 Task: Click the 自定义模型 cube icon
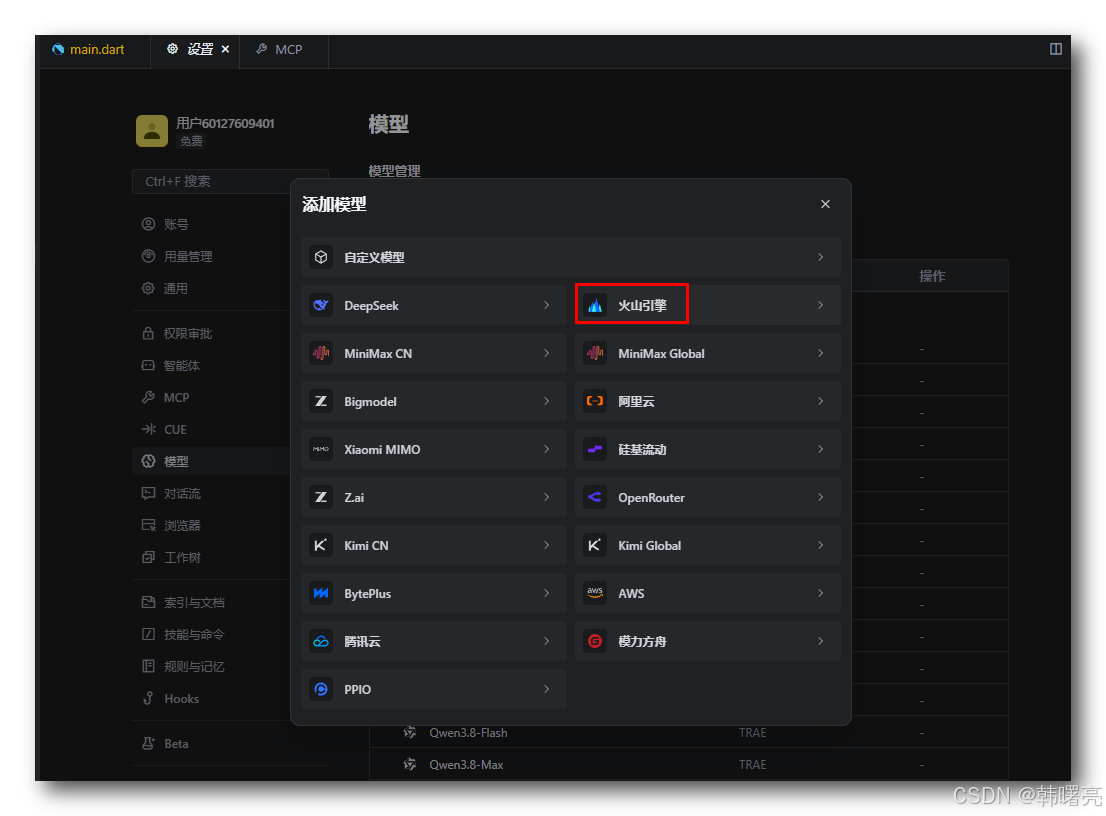point(321,257)
